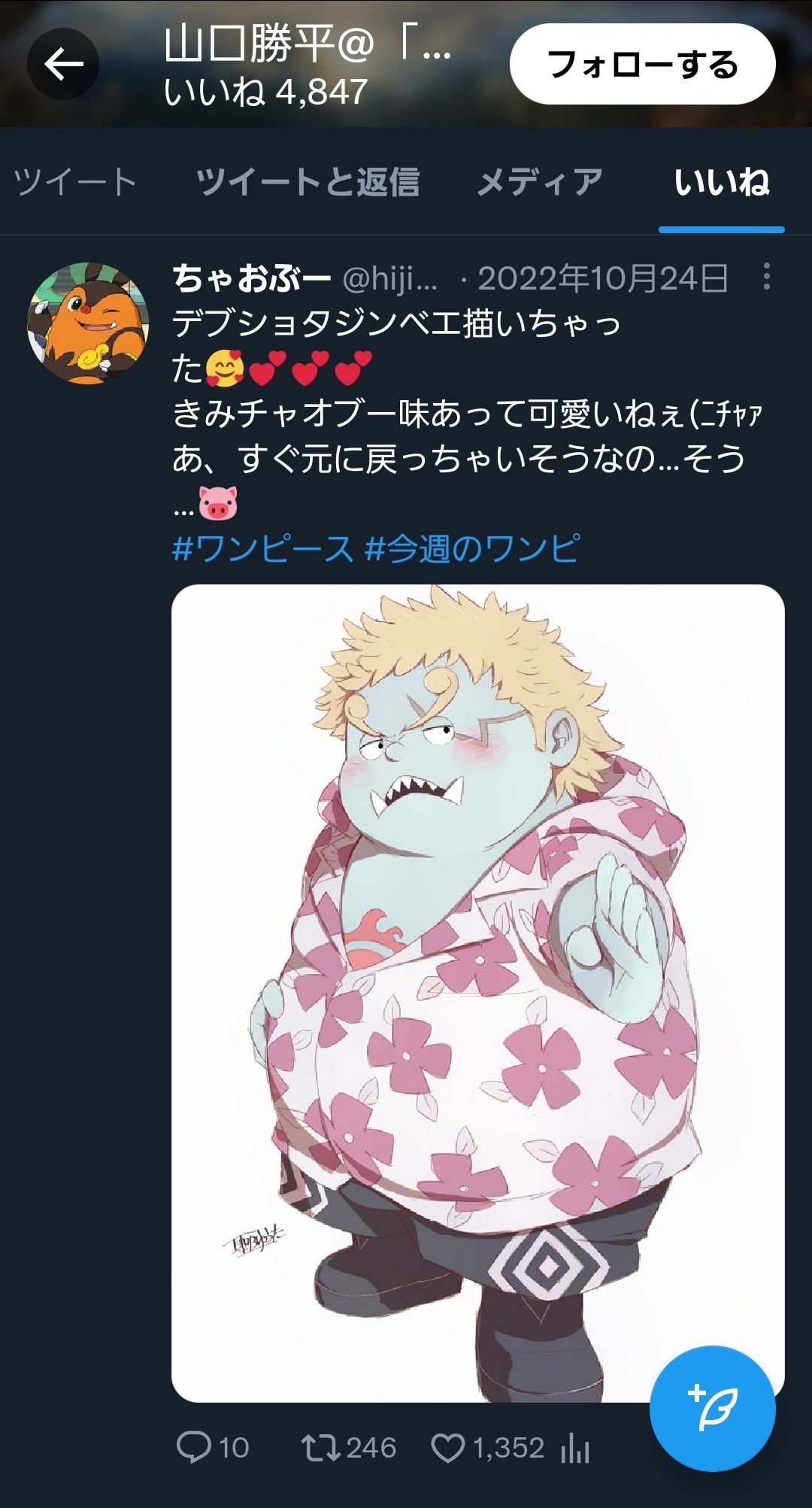The image size is (812, 1508).
Task: Open the #今週のワンピ hashtag link
Action: click(x=472, y=548)
